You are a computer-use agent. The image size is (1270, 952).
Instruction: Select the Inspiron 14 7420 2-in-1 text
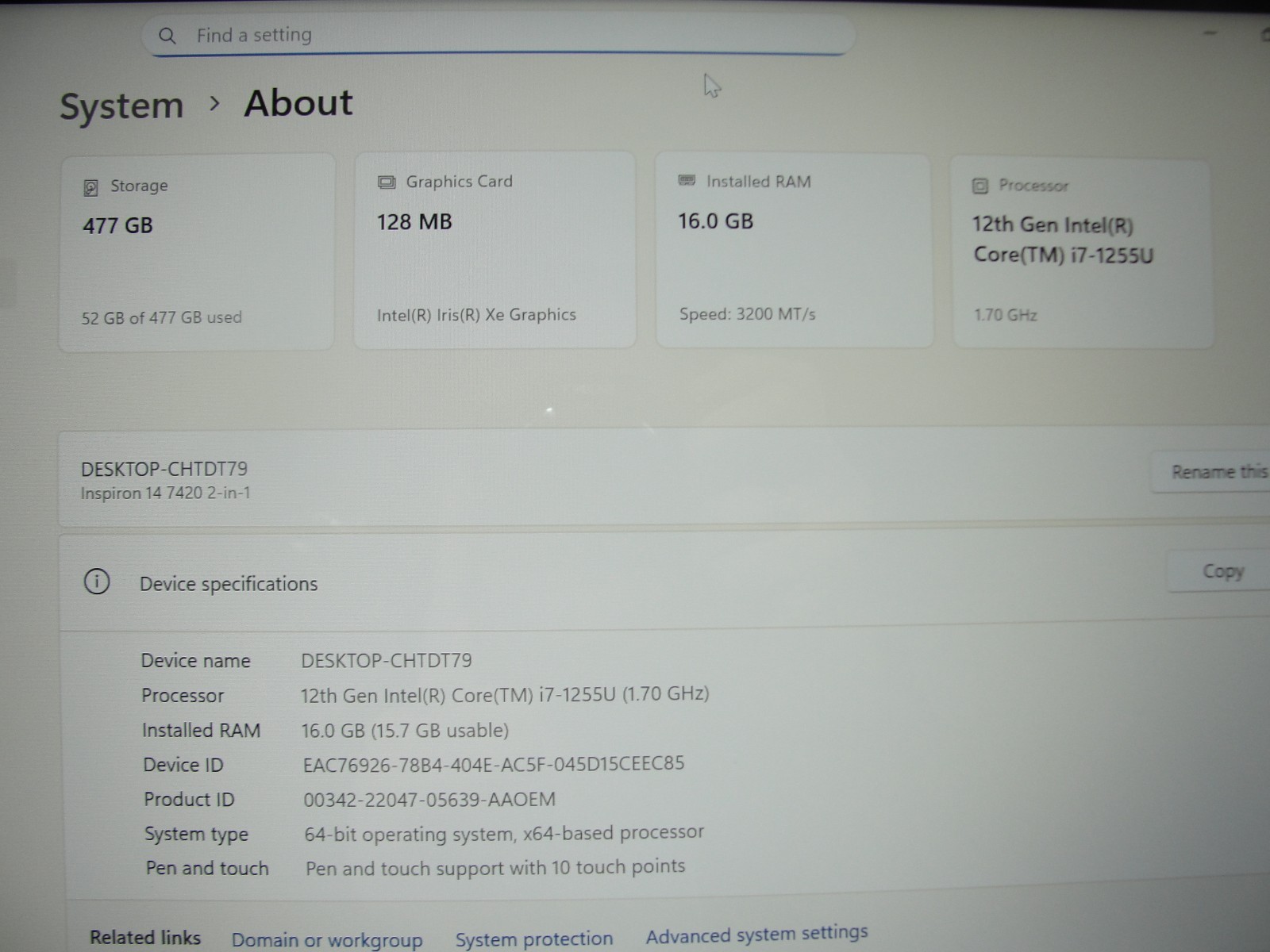(165, 493)
